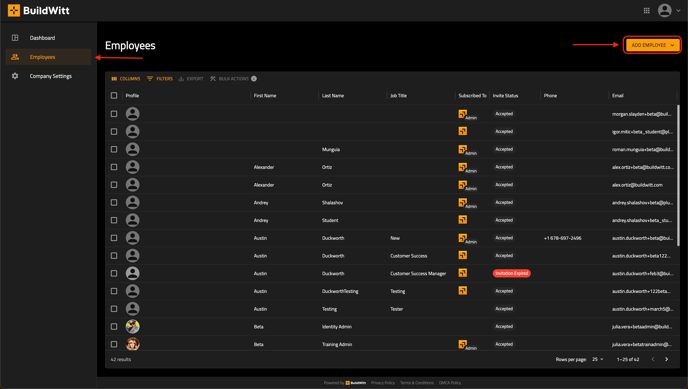Check the Andrey Student row
The width and height of the screenshot is (688, 389).
pyautogui.click(x=114, y=220)
